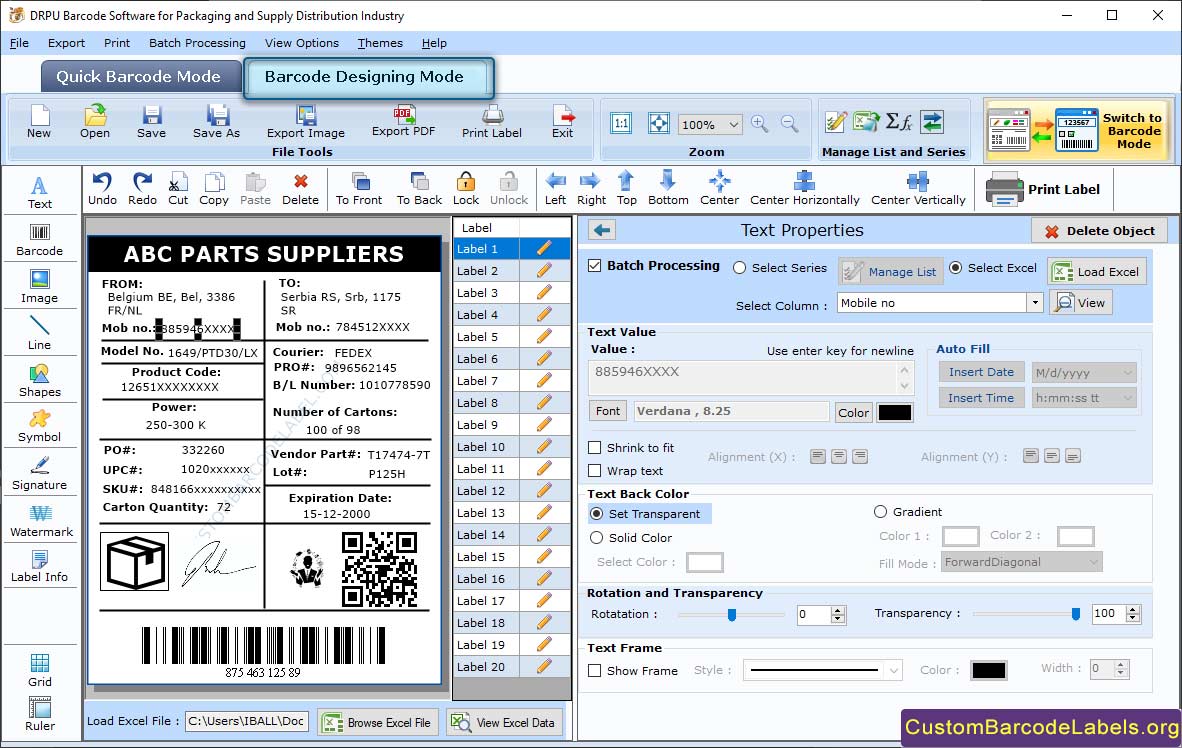Choose the Select Excel radio option
Image resolution: width=1182 pixels, height=748 pixels.
coord(955,268)
